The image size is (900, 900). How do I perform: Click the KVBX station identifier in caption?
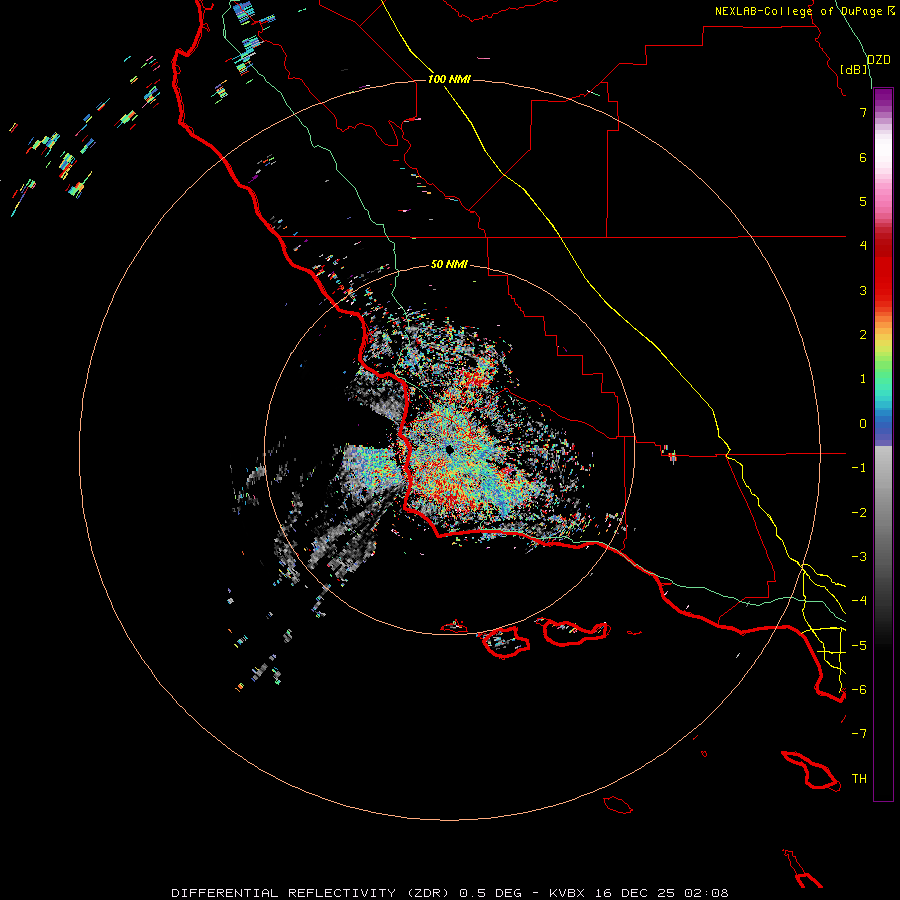(x=567, y=893)
